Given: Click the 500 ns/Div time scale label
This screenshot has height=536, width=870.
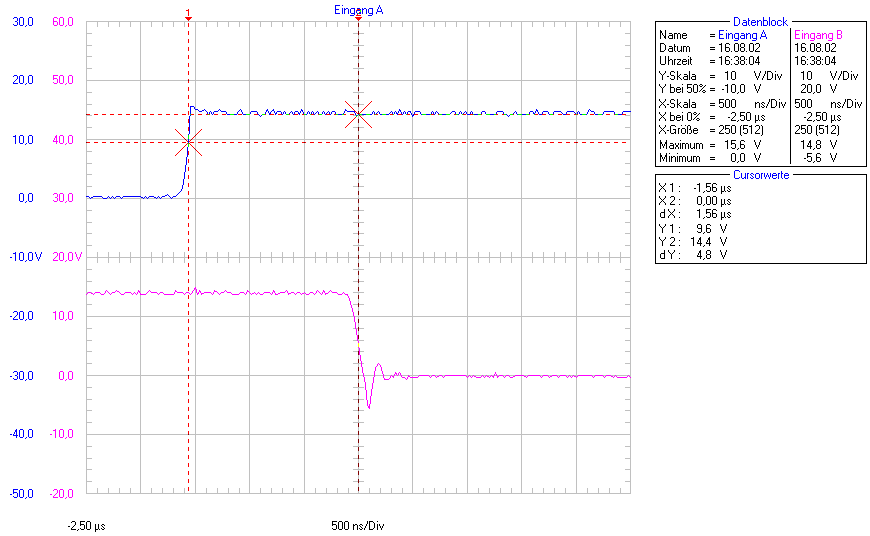Looking at the screenshot, I should 358,525.
